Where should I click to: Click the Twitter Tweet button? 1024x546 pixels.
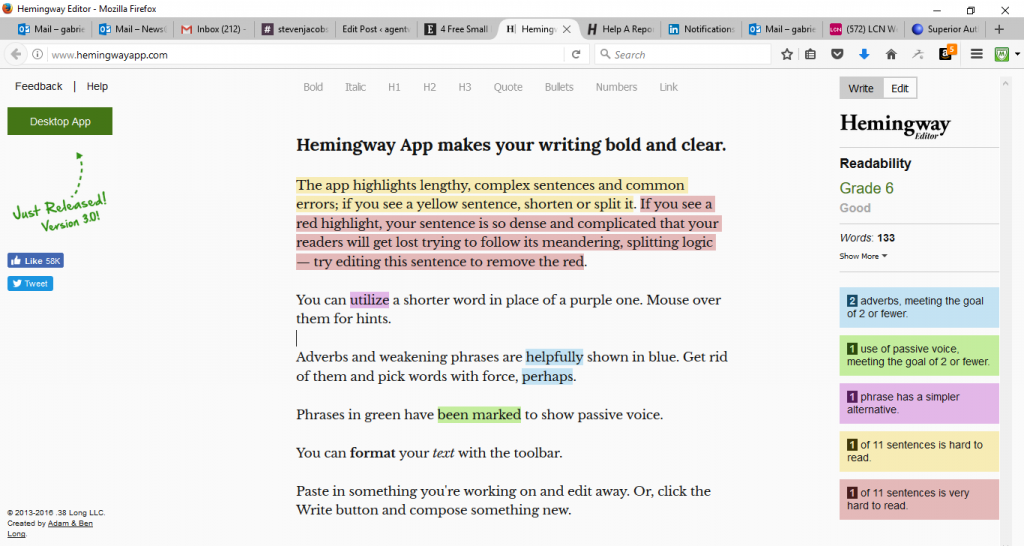tap(30, 283)
